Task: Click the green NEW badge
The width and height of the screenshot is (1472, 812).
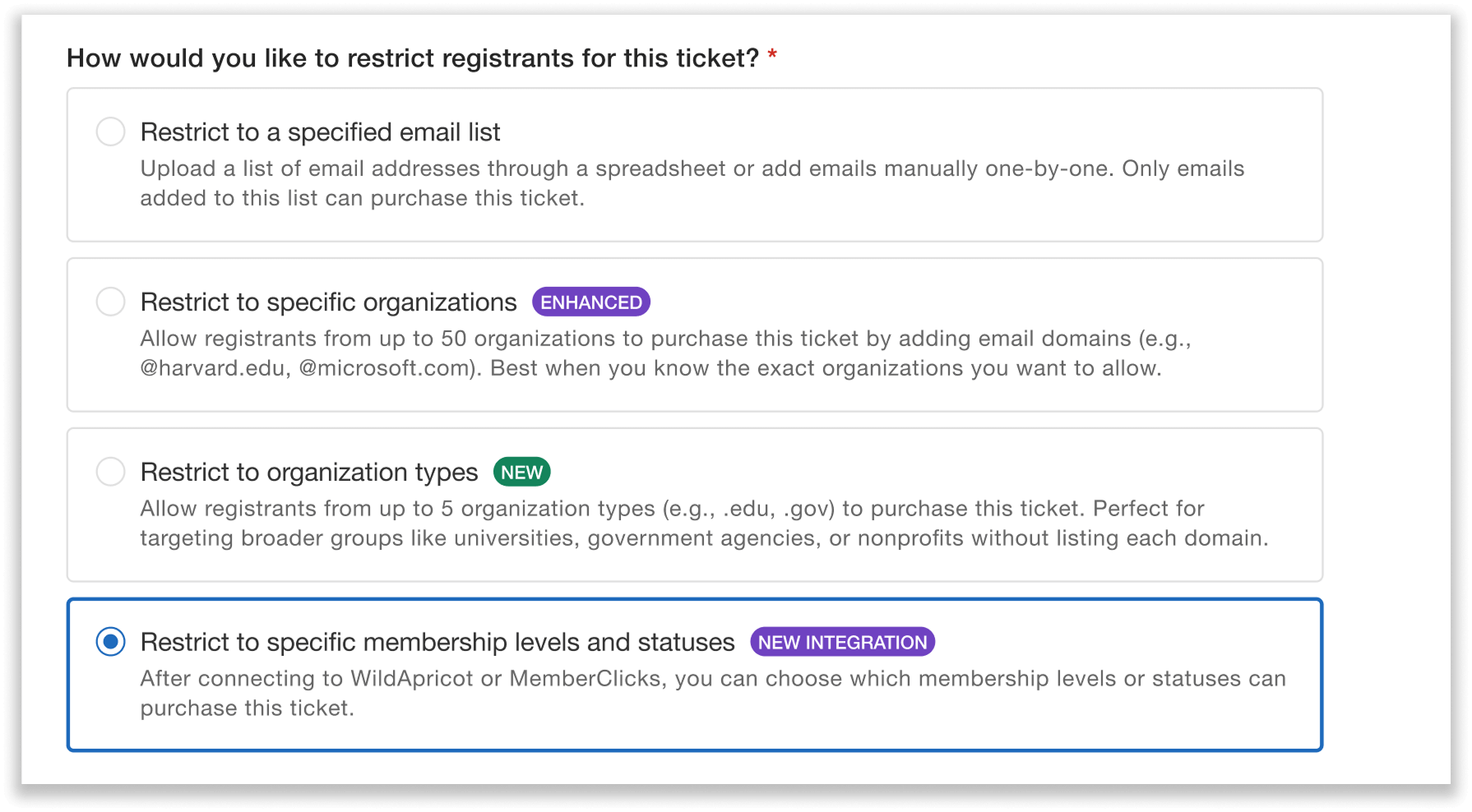Action: pyautogui.click(x=521, y=472)
